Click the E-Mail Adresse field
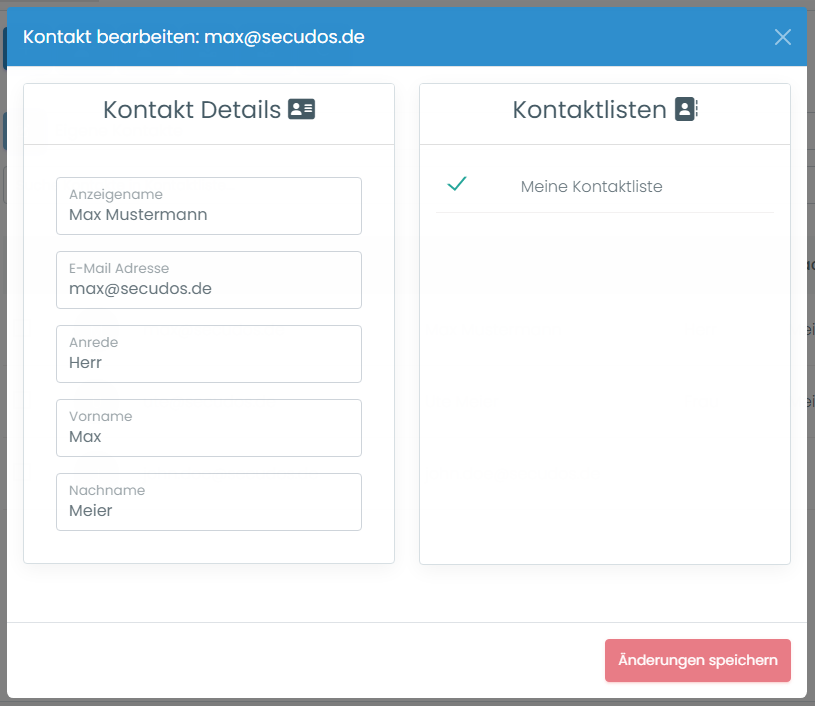This screenshot has width=815, height=706. (209, 280)
